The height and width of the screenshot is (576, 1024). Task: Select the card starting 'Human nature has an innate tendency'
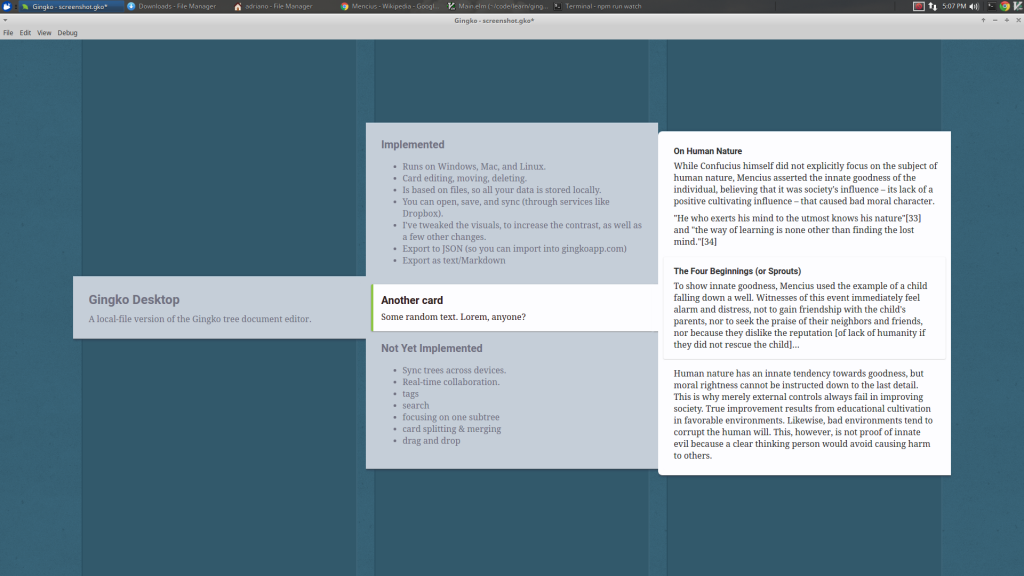804,415
